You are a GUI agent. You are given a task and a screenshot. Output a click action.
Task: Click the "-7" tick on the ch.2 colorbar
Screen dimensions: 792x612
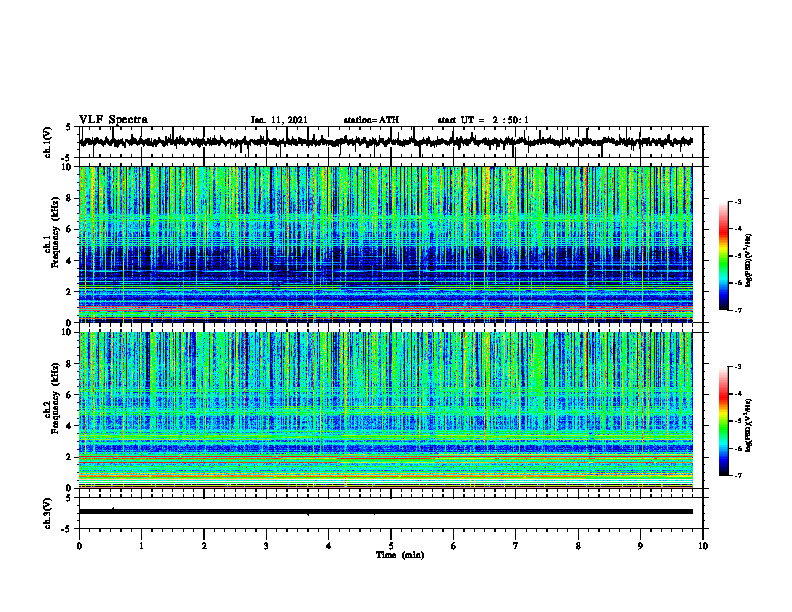(738, 475)
